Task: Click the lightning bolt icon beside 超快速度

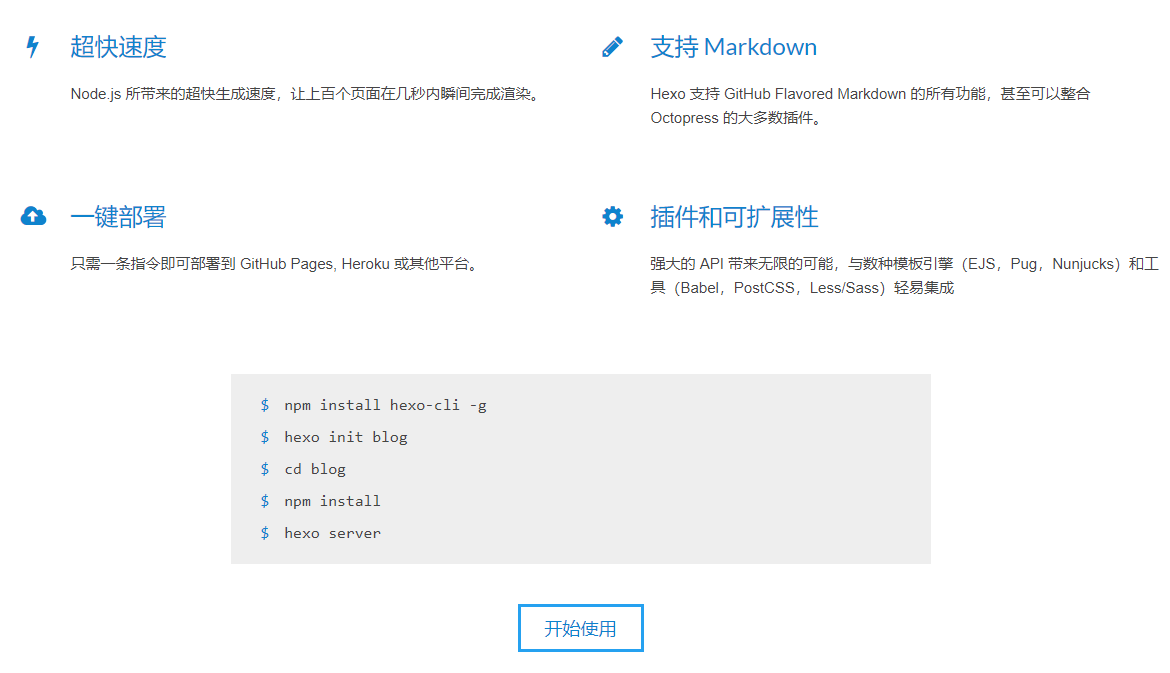Action: click(33, 44)
